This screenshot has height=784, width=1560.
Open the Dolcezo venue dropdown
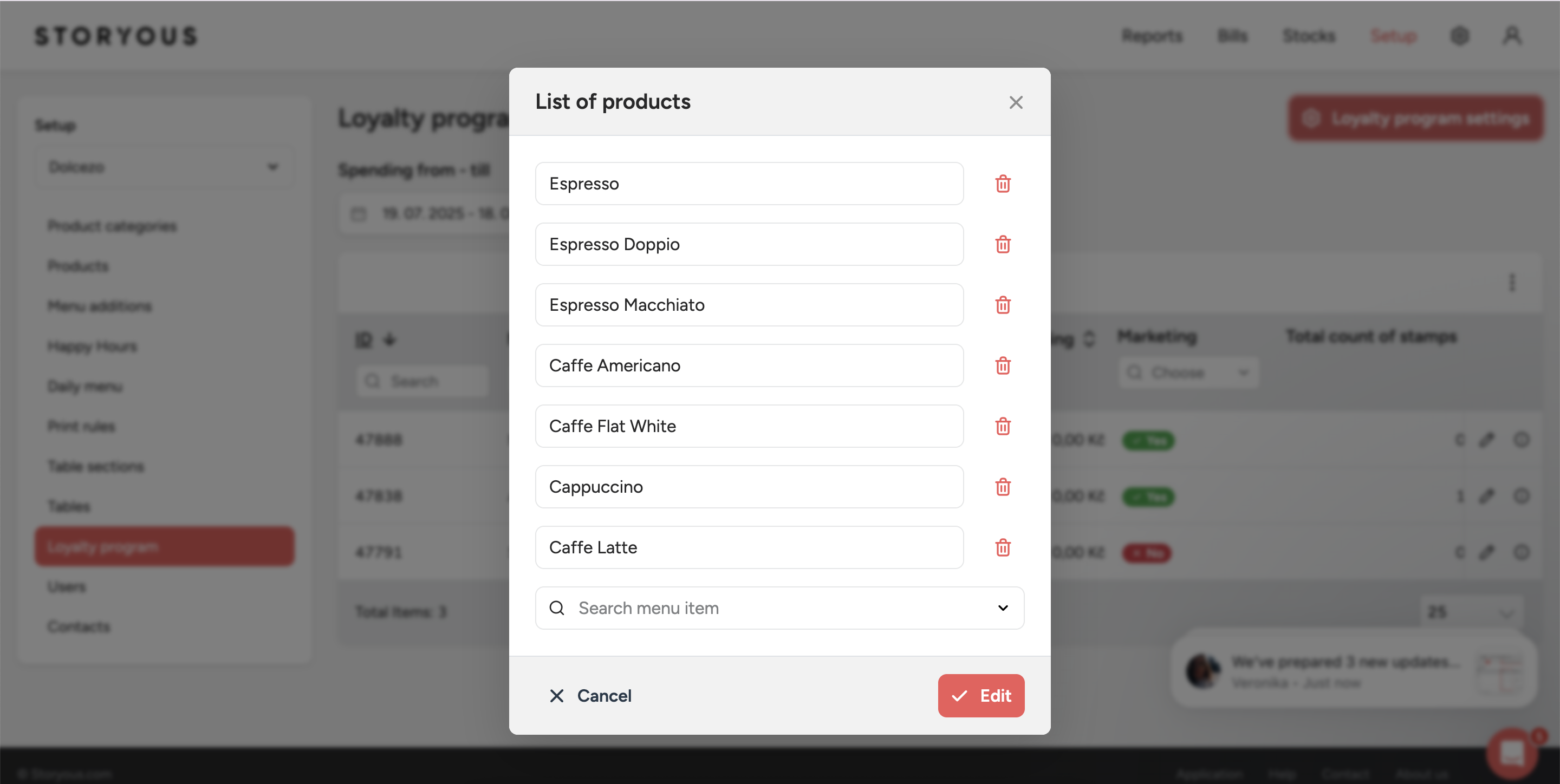point(164,166)
